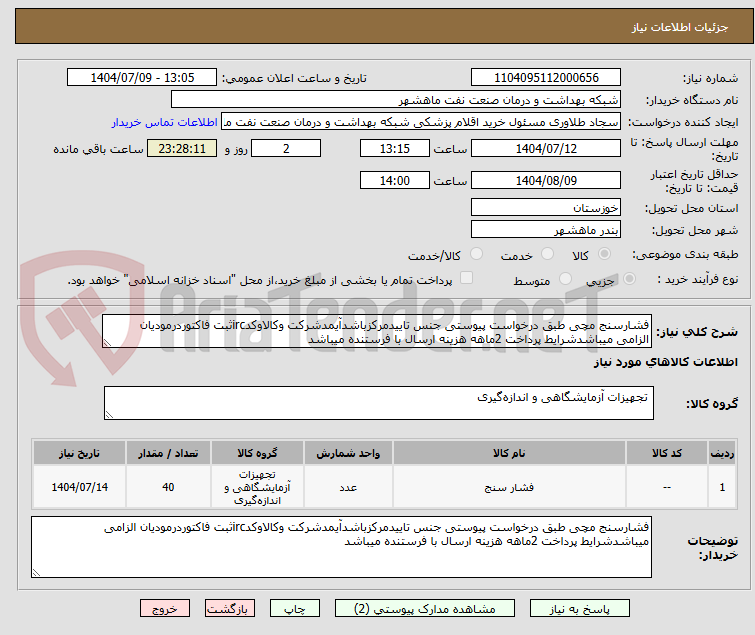Select the متوسط purchase type radio
The height and width of the screenshot is (635, 755).
click(565, 279)
